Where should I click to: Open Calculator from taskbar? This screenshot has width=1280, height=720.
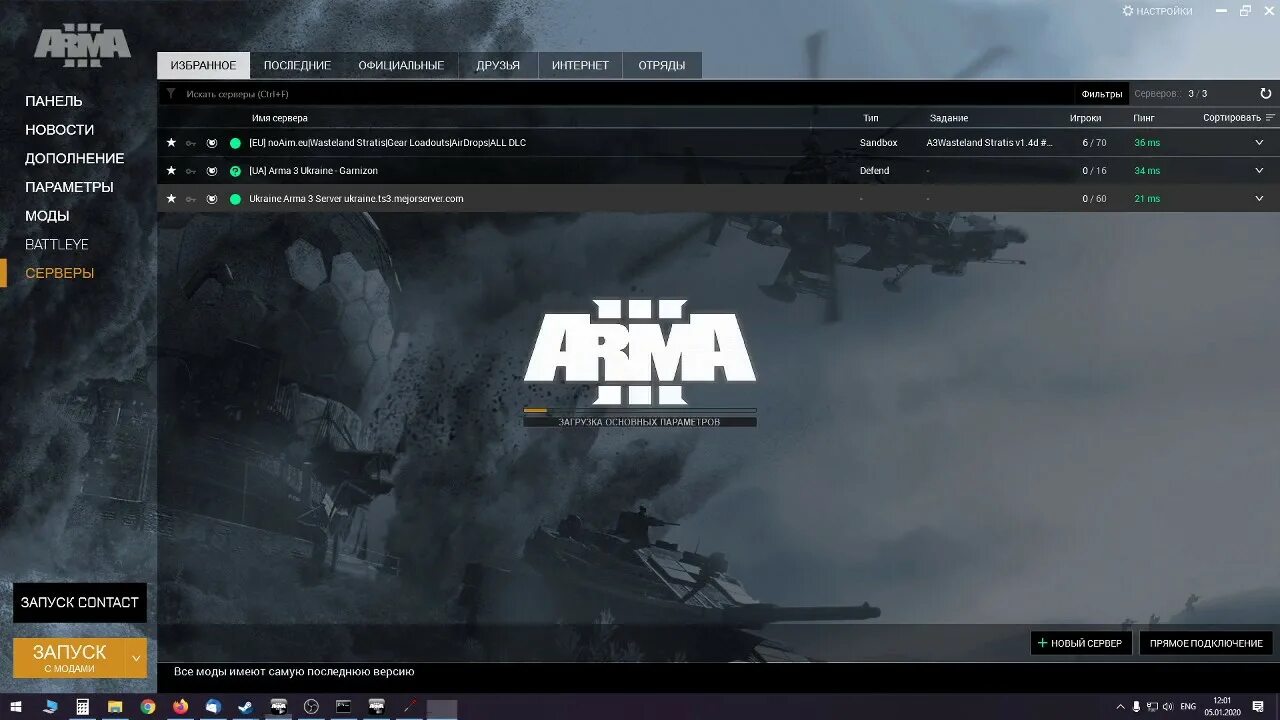point(83,706)
